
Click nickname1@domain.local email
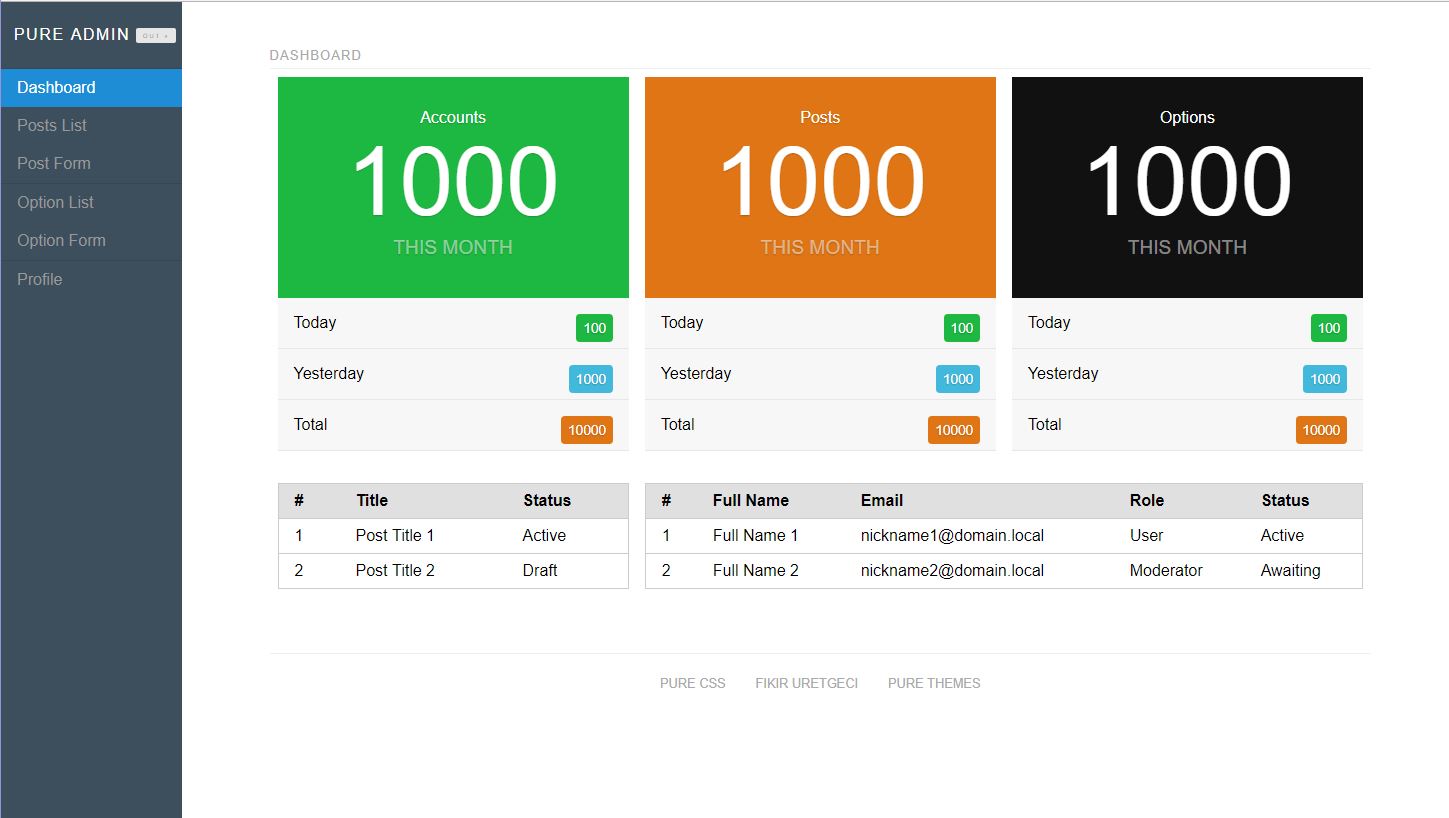point(952,536)
